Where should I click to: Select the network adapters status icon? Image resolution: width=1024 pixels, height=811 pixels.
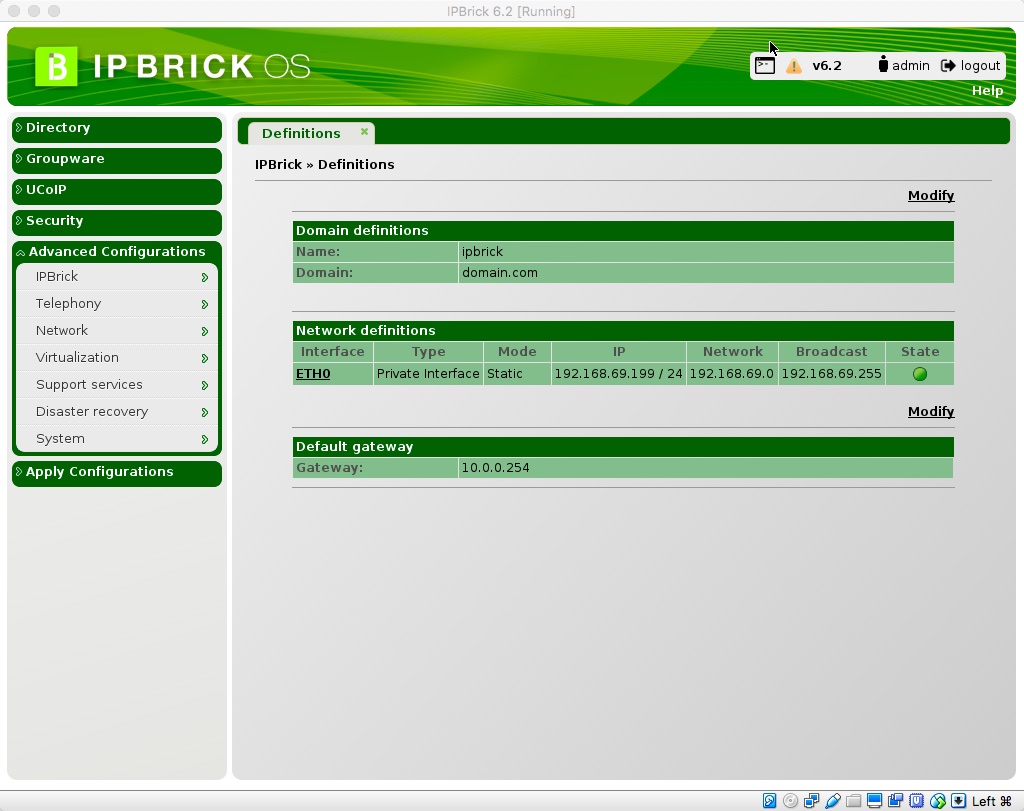[x=811, y=800]
